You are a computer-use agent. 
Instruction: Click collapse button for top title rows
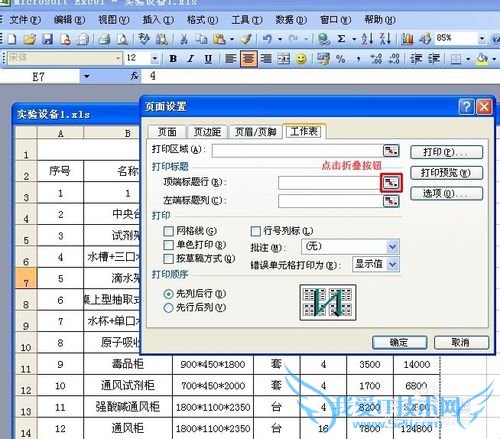391,183
